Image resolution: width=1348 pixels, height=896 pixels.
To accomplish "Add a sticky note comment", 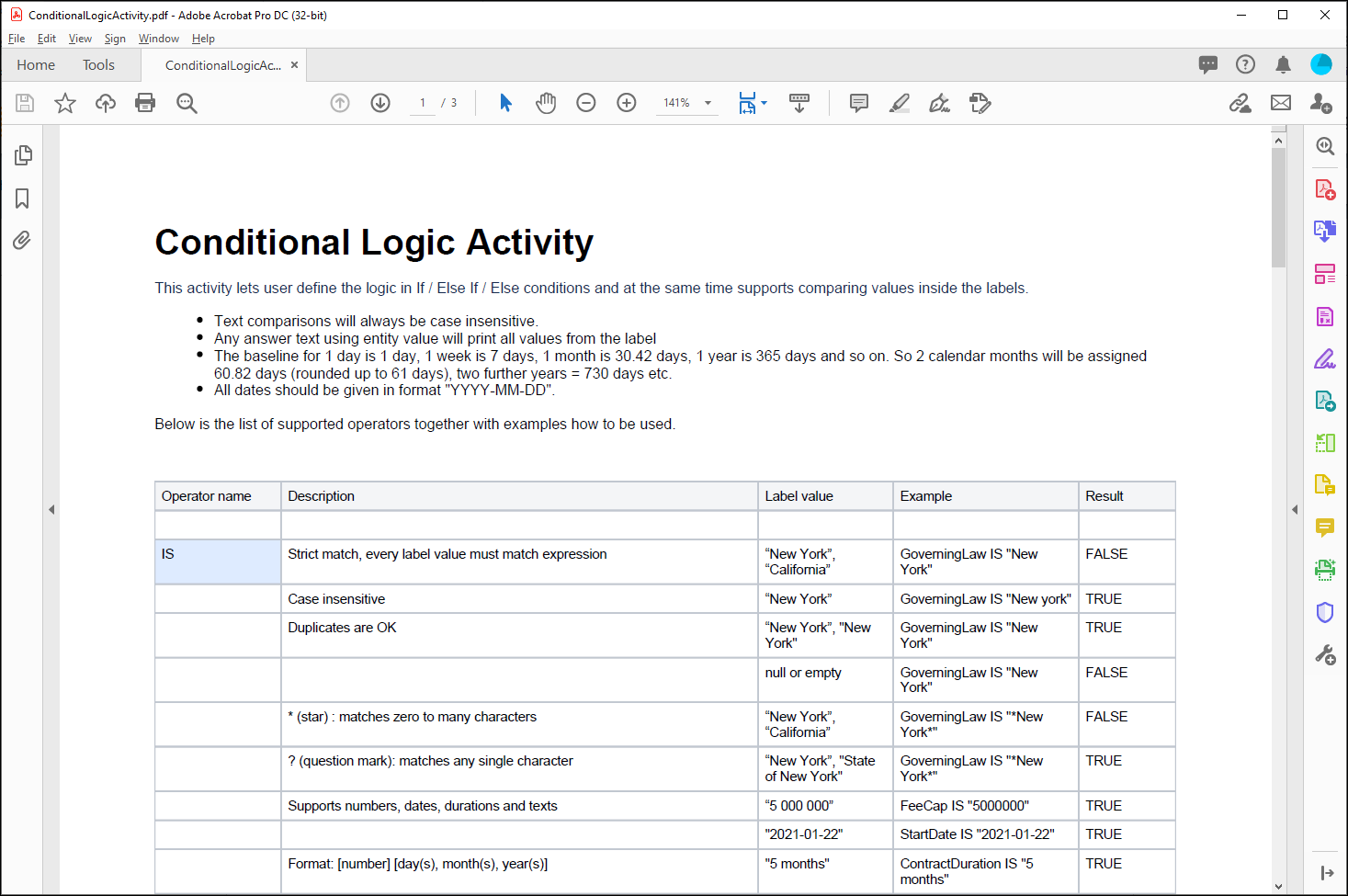I will [859, 103].
